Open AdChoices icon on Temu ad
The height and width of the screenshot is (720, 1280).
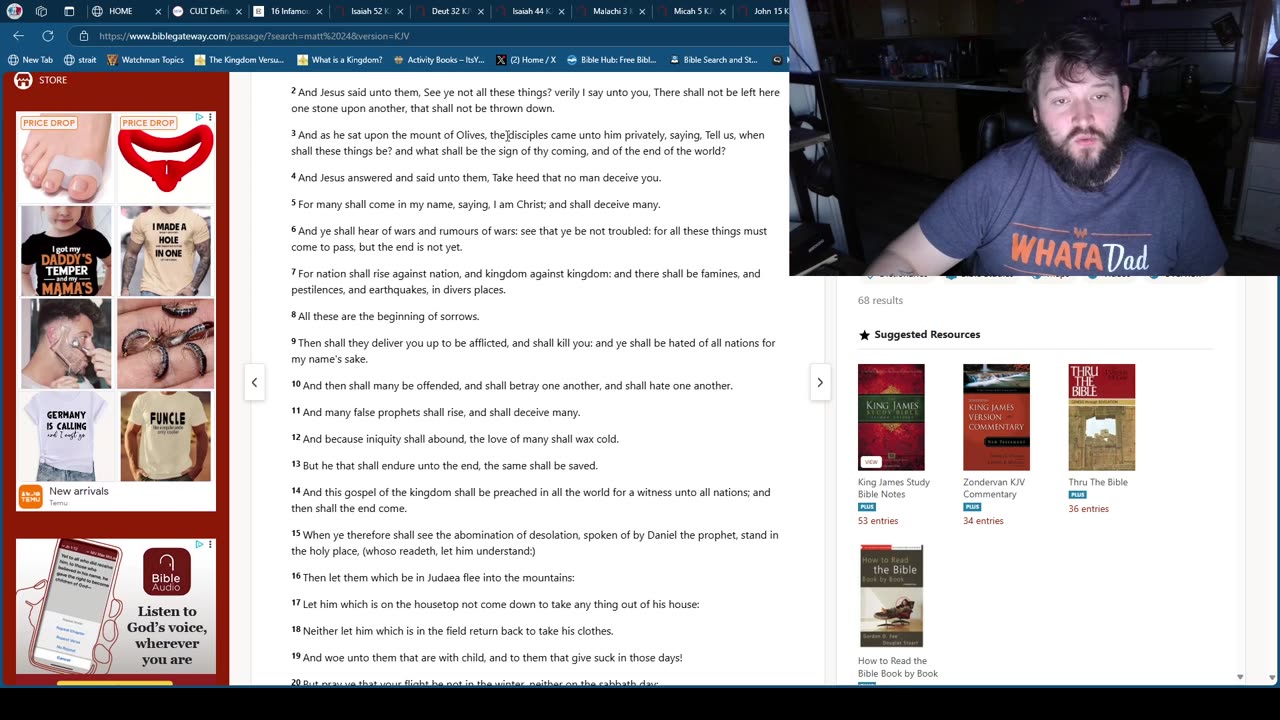pyautogui.click(x=199, y=117)
